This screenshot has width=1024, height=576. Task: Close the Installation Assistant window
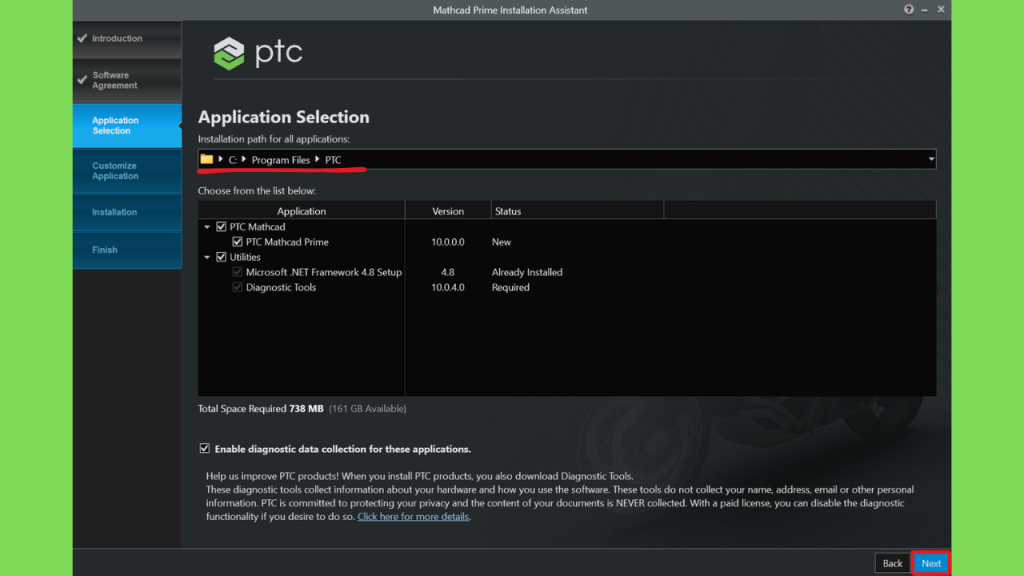point(940,9)
